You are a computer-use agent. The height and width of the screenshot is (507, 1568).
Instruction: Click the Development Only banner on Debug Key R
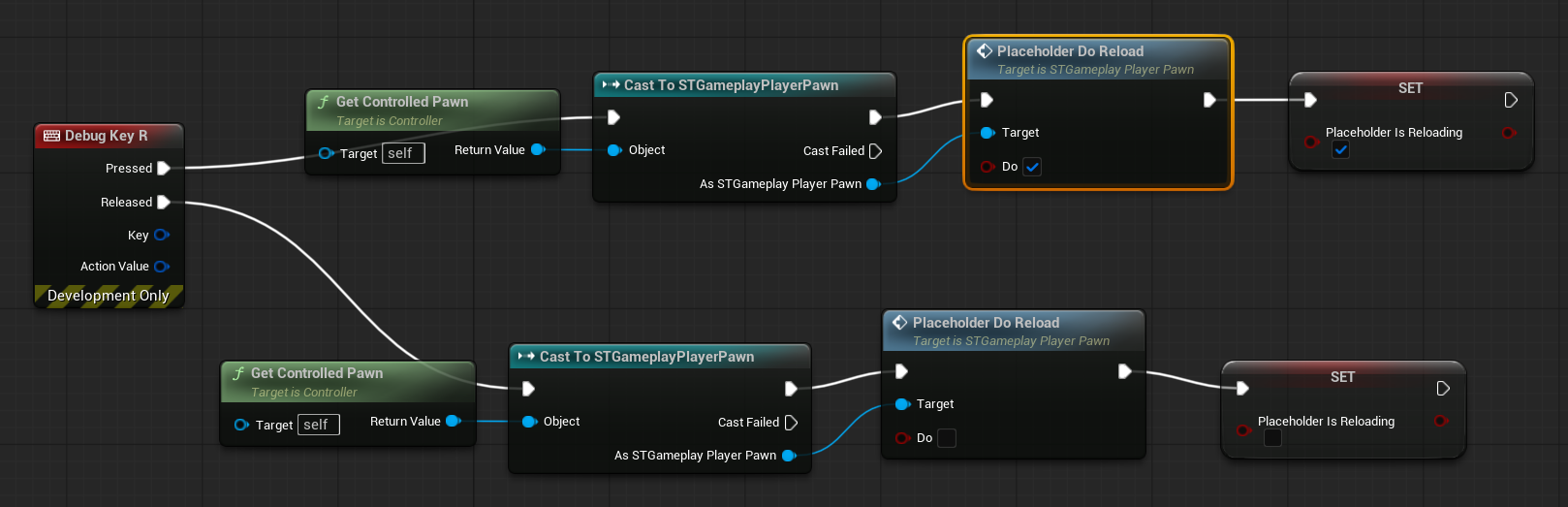(x=109, y=296)
